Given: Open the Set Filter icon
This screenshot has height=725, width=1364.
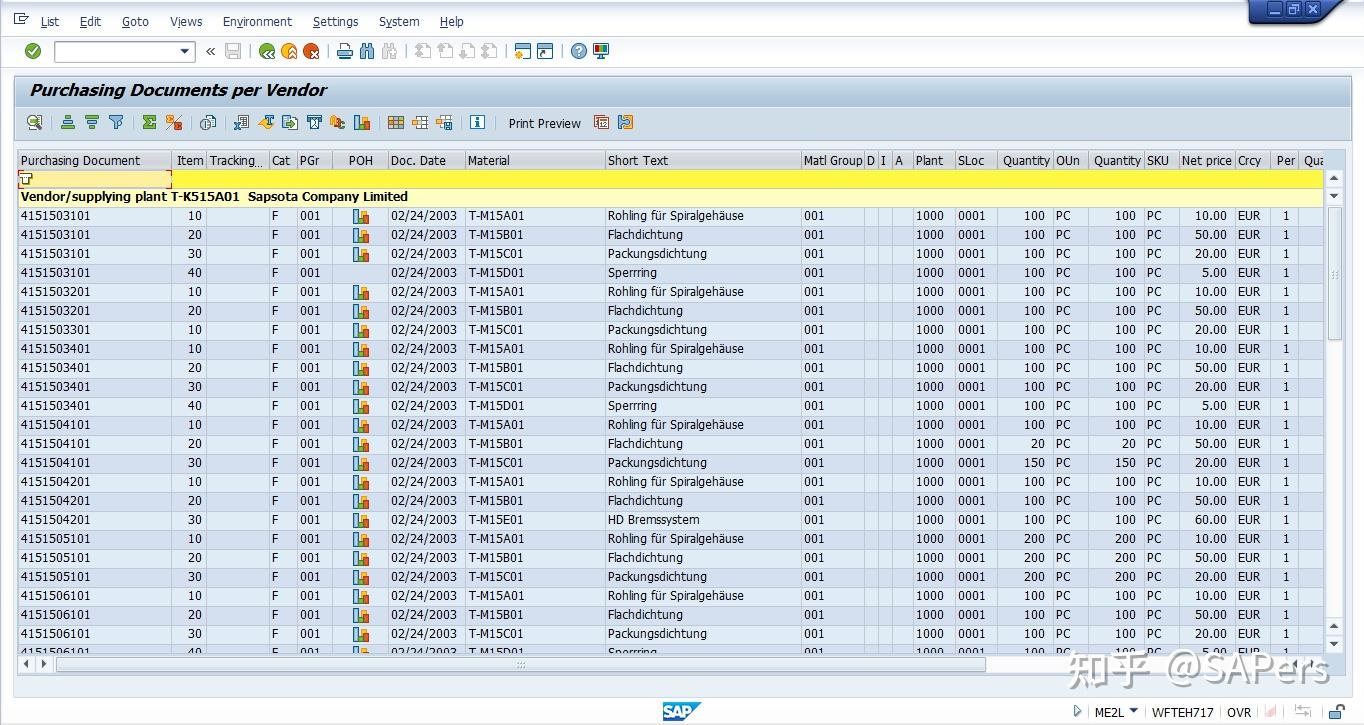Looking at the screenshot, I should click(115, 122).
